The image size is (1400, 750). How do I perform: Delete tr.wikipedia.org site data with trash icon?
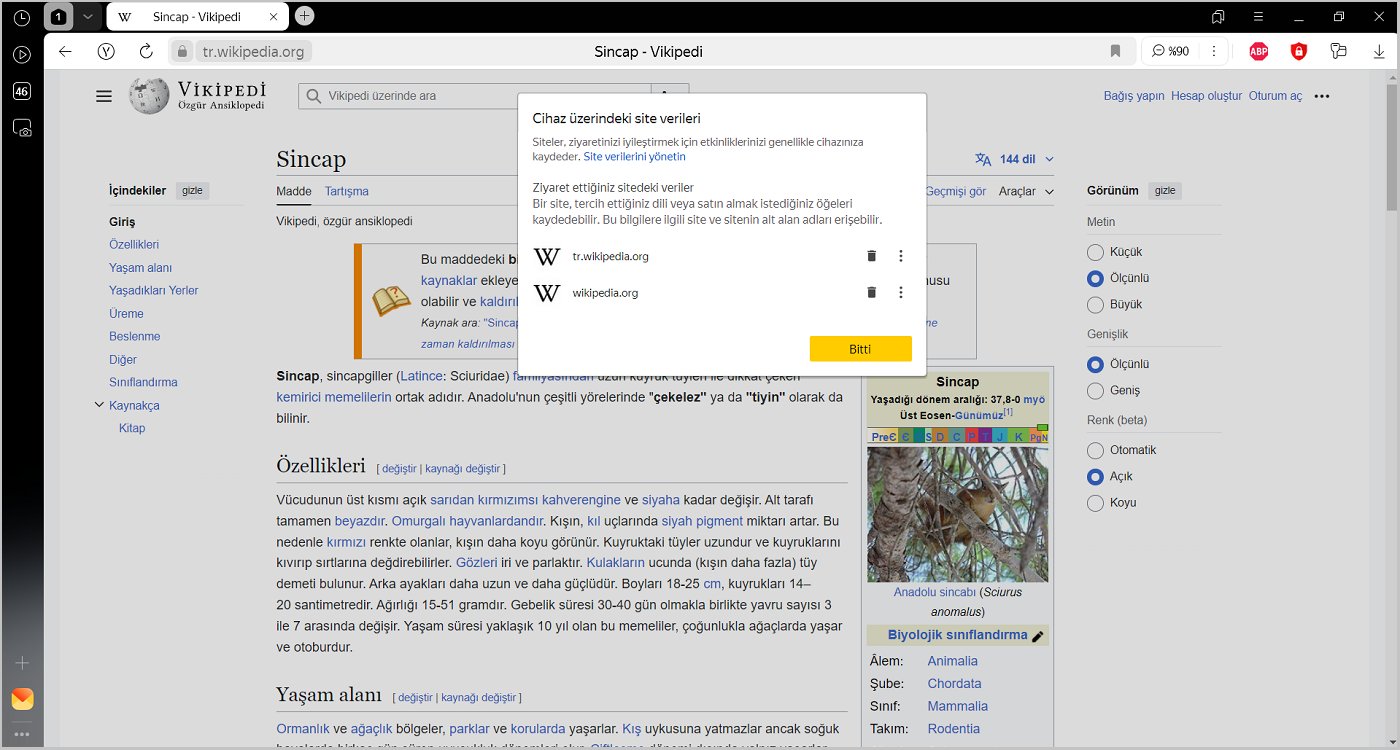(871, 256)
